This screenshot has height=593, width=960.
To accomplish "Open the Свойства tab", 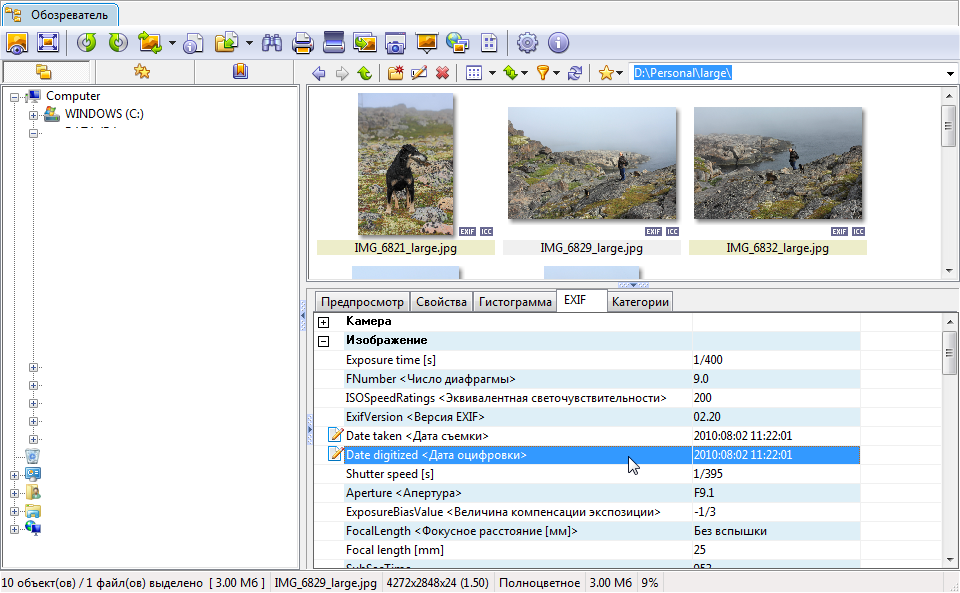I will pyautogui.click(x=441, y=302).
